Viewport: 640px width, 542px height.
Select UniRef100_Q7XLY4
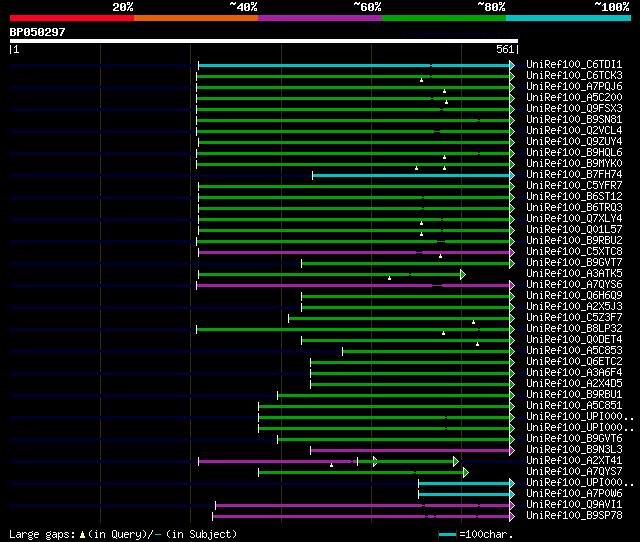coord(574,219)
